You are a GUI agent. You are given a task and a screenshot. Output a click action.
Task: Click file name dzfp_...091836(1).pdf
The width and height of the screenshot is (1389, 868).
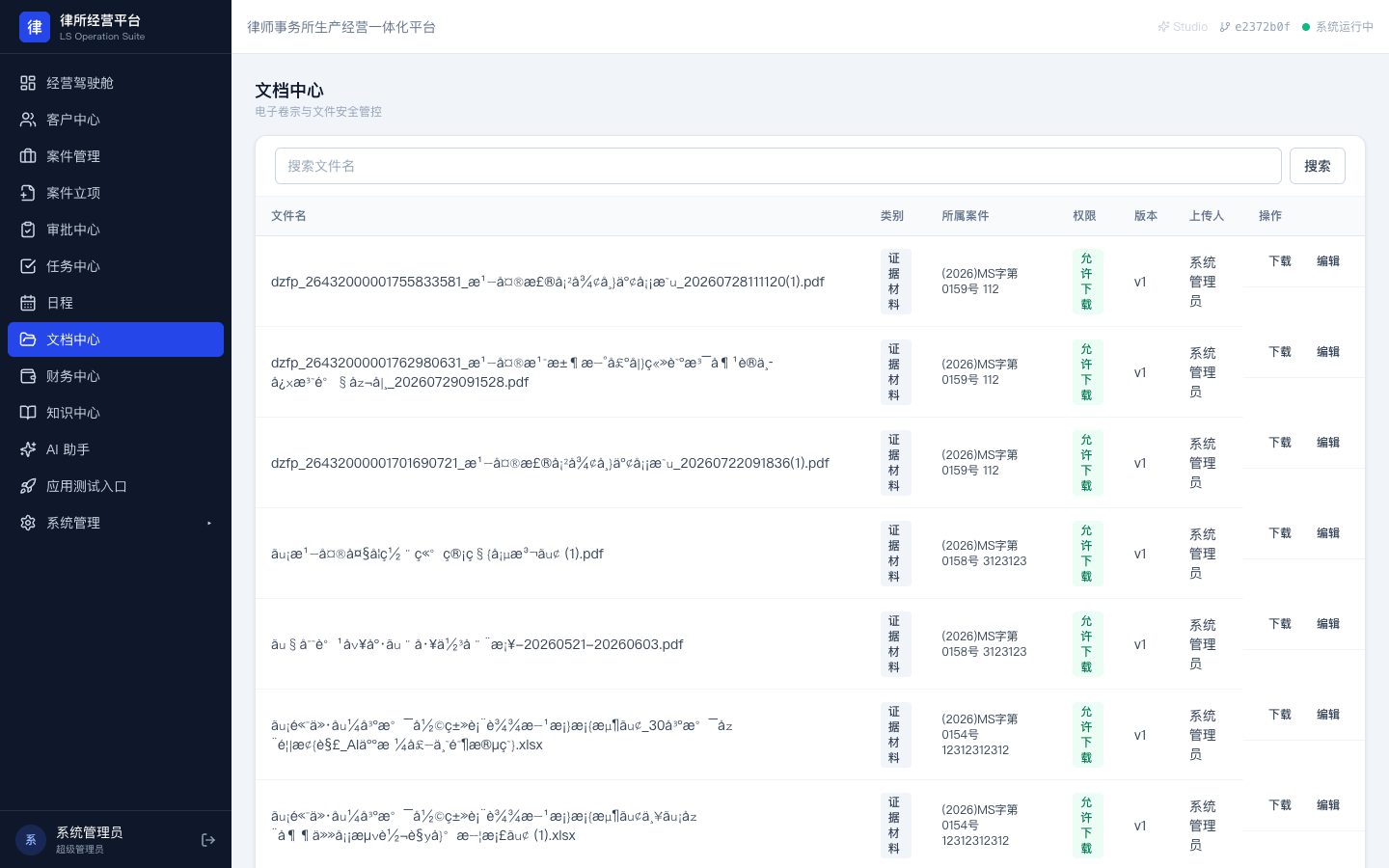[550, 463]
